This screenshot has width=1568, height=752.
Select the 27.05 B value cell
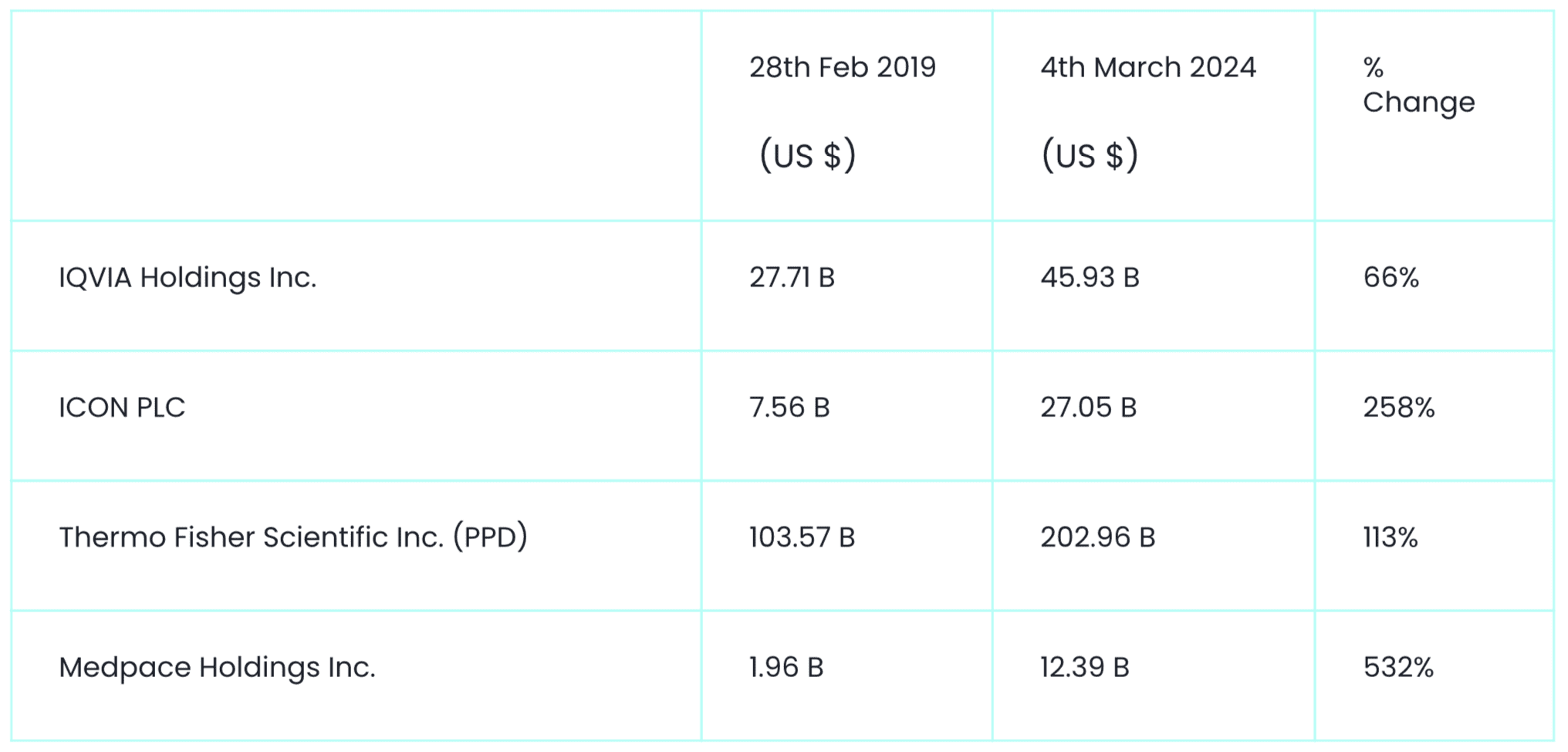pyautogui.click(x=1088, y=408)
